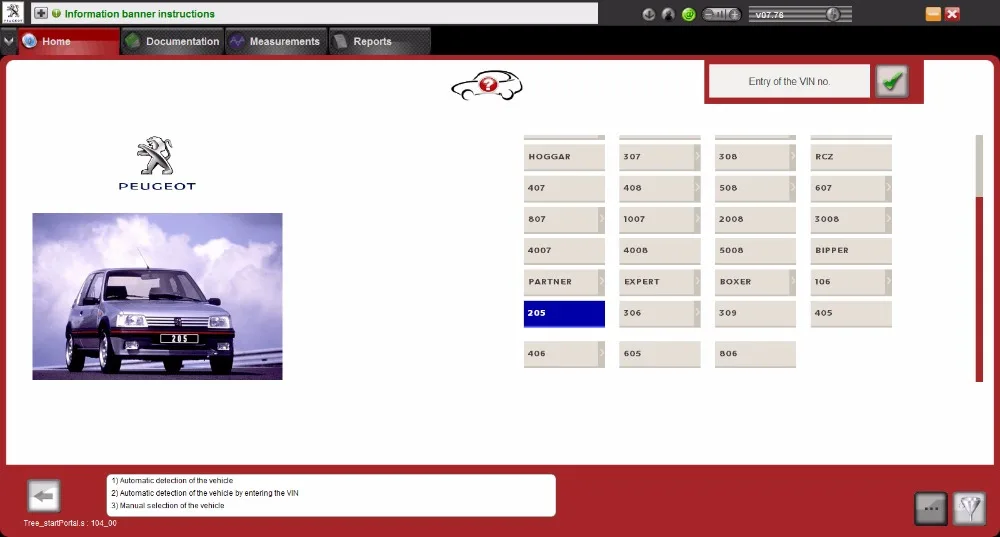Open the dropdown arrow left of Home
1000x537 pixels.
click(8, 41)
